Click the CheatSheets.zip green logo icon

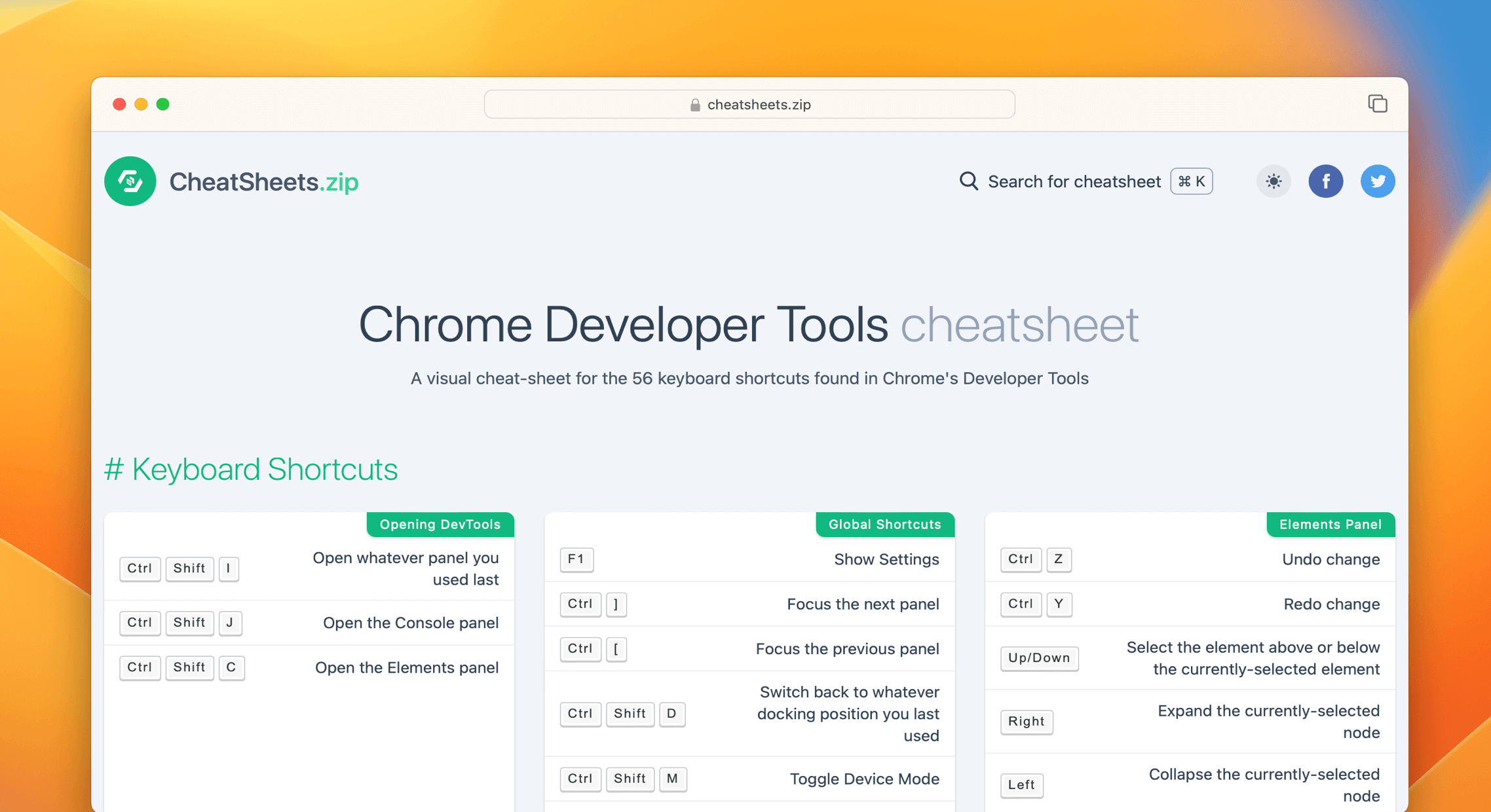130,181
